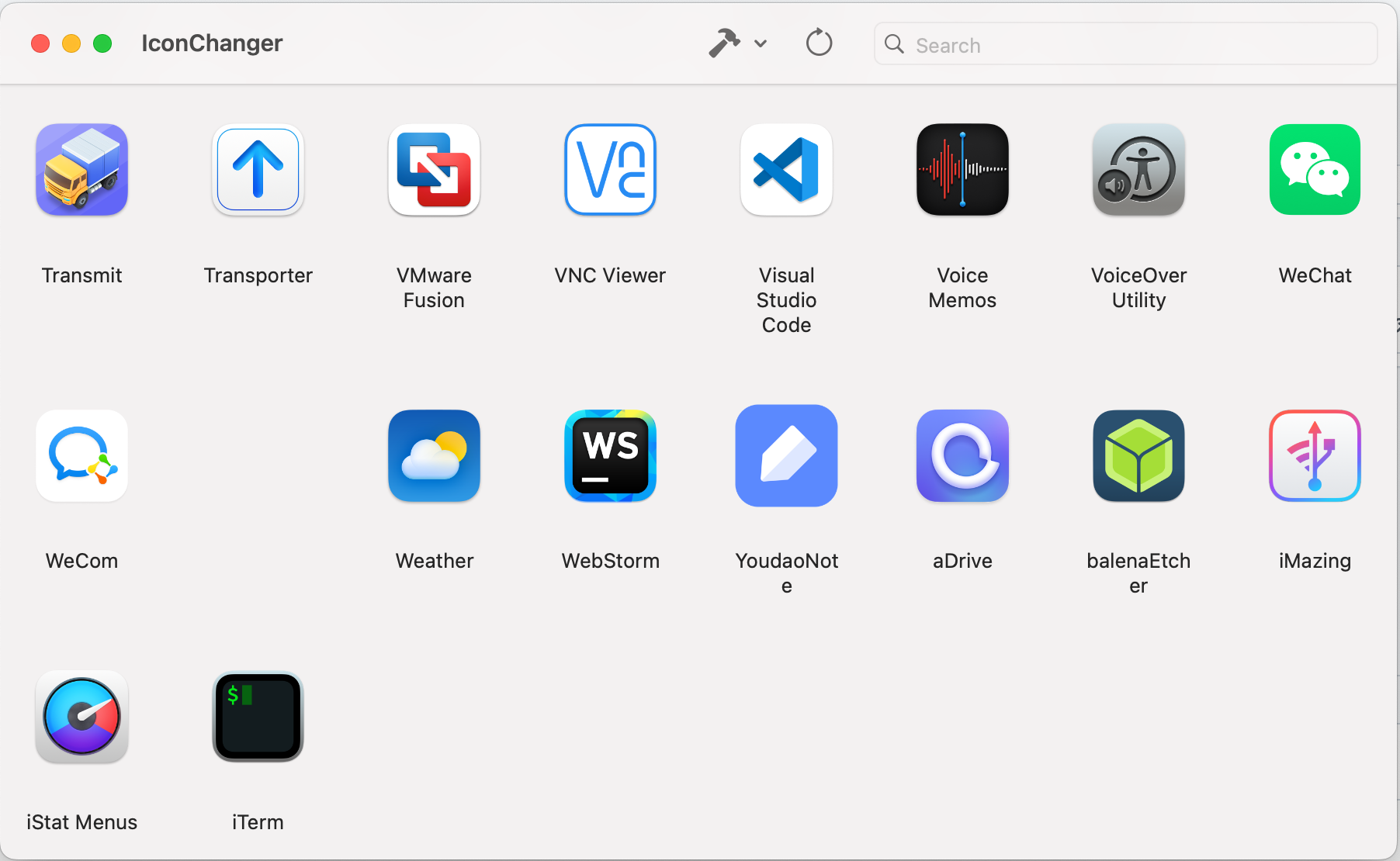Pick the Weather cloud and sun icon
This screenshot has height=861, width=1400.
click(x=434, y=455)
